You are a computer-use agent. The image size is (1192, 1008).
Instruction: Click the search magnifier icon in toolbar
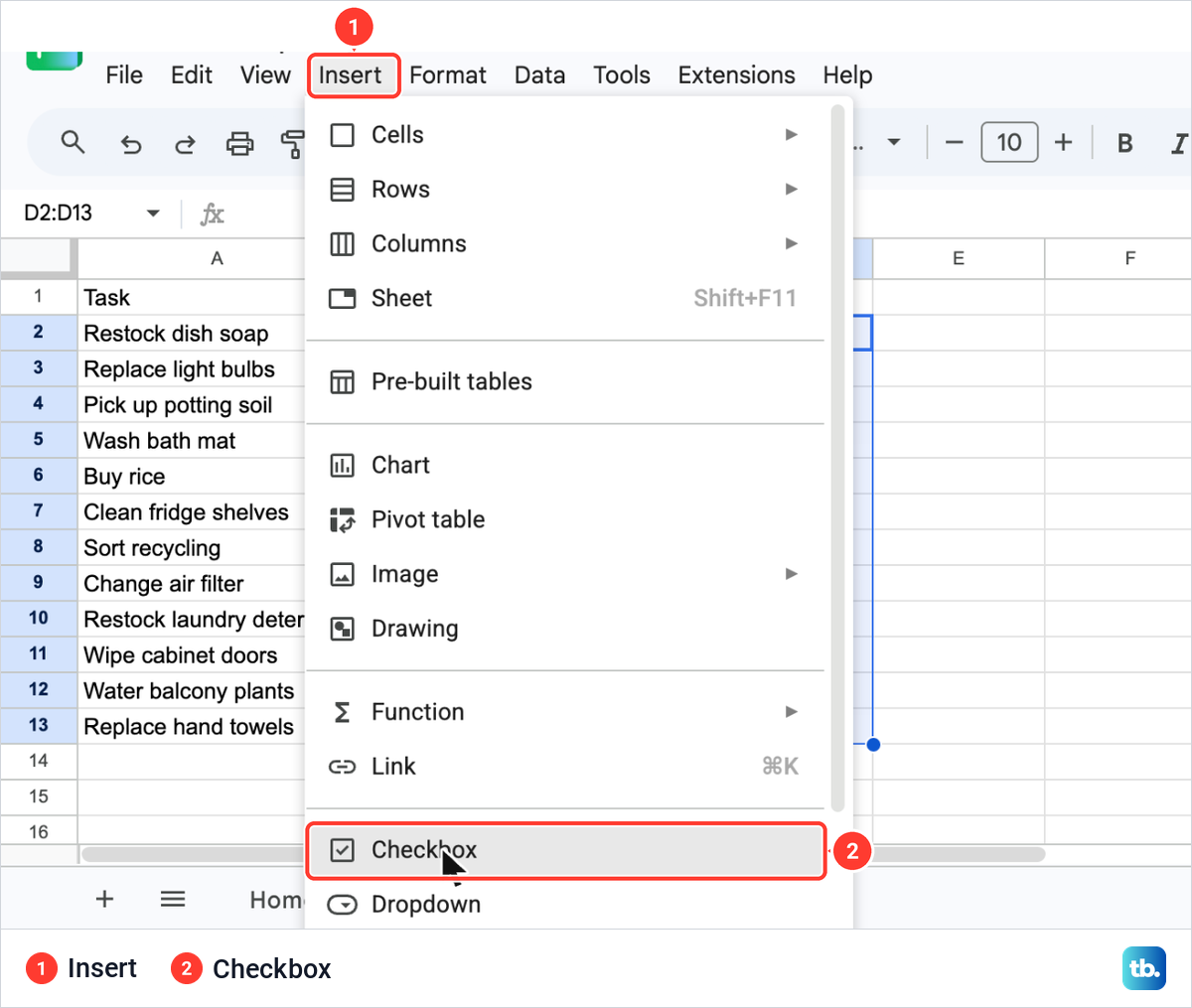click(73, 142)
